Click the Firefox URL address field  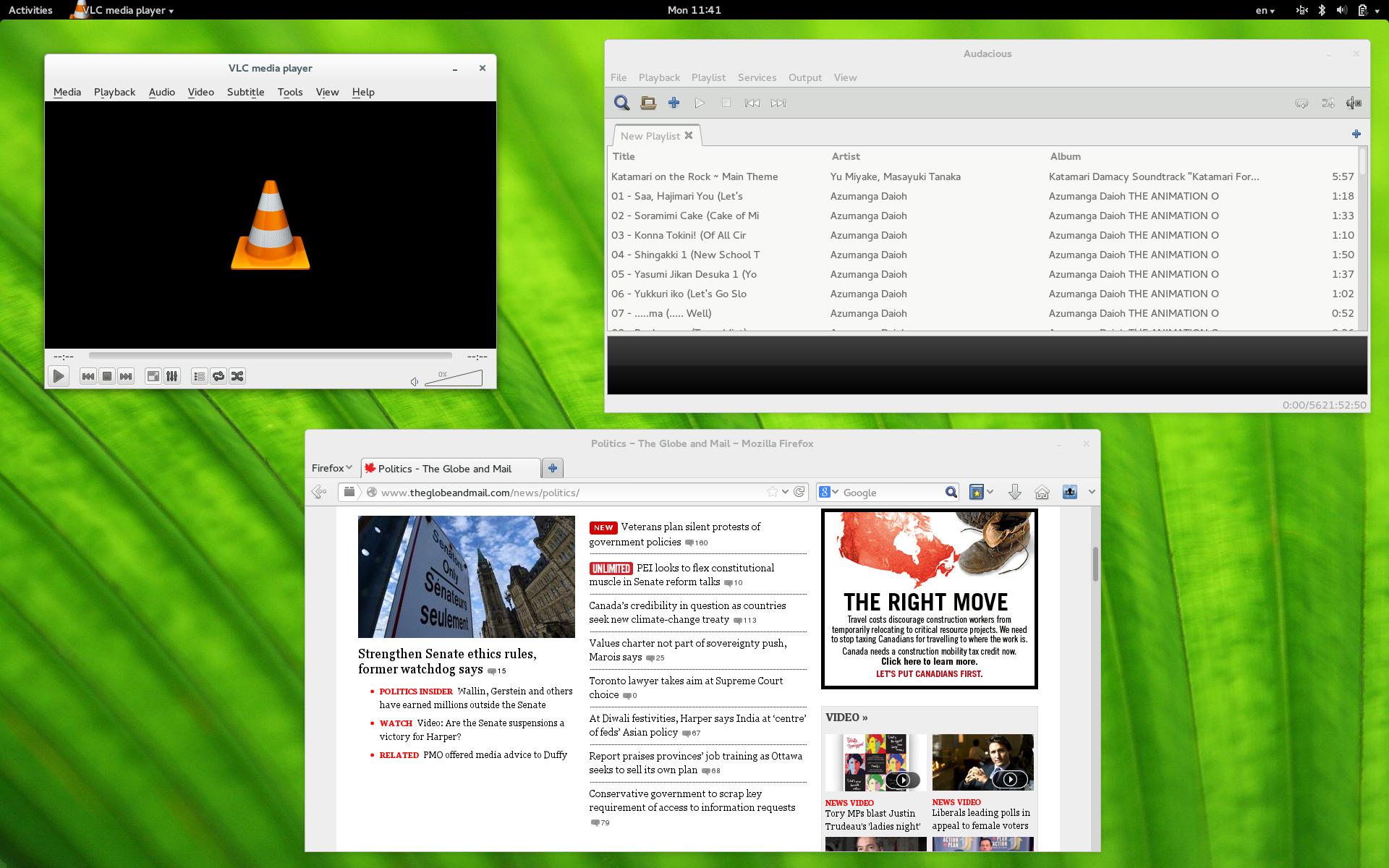click(572, 493)
